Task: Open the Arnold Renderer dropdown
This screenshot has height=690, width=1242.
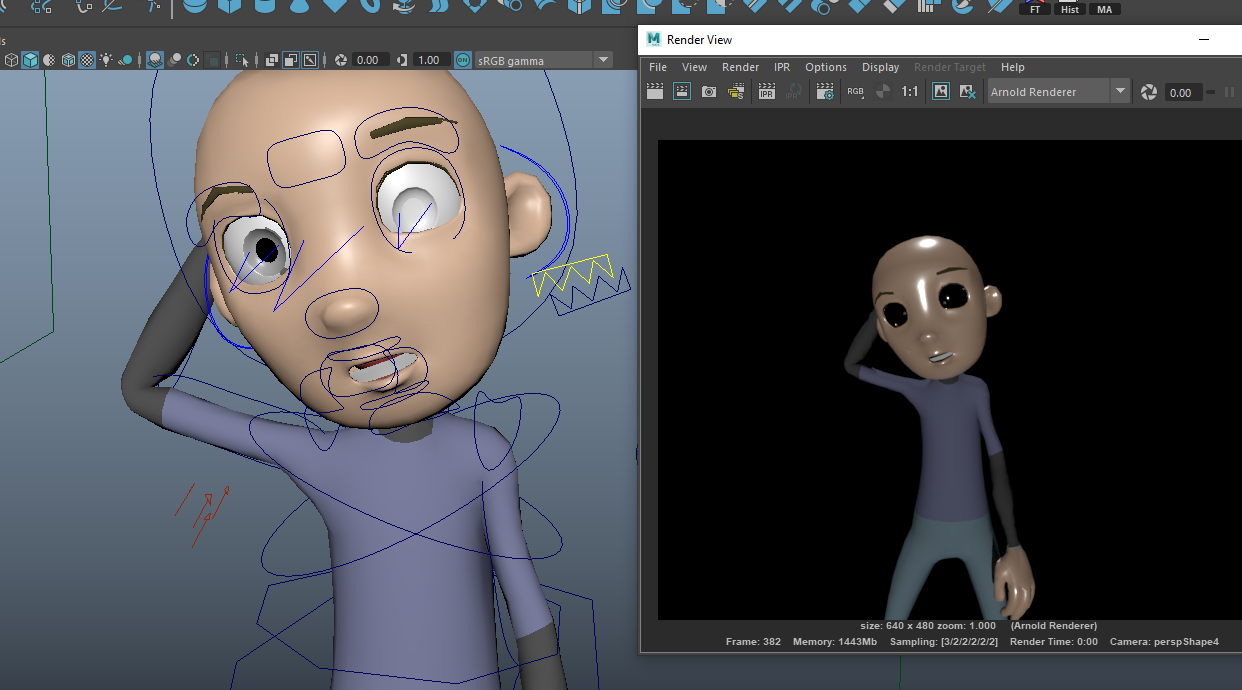Action: click(x=1120, y=92)
